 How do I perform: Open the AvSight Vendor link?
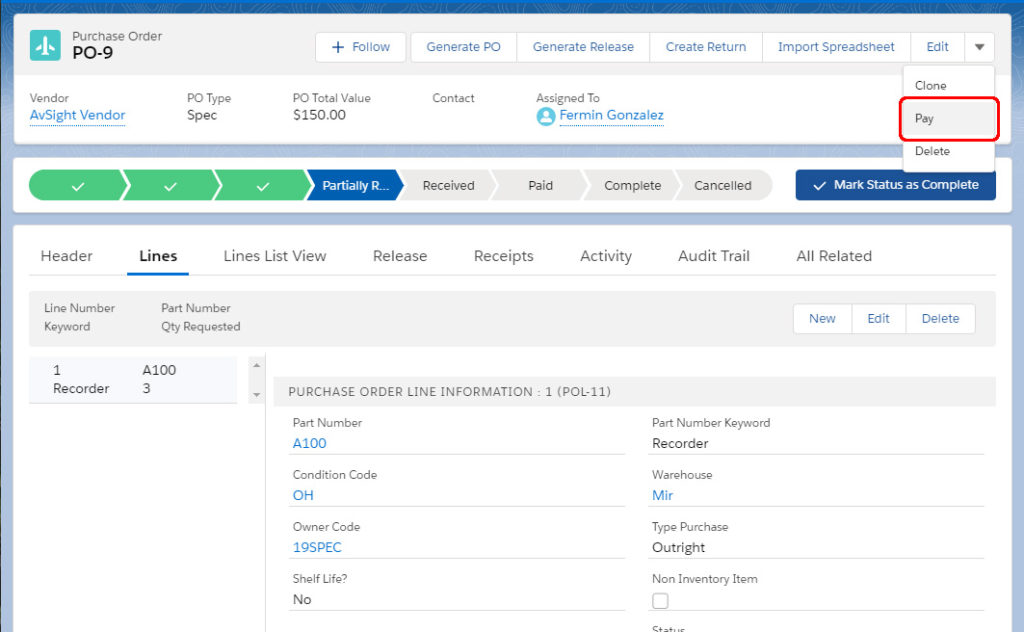77,115
